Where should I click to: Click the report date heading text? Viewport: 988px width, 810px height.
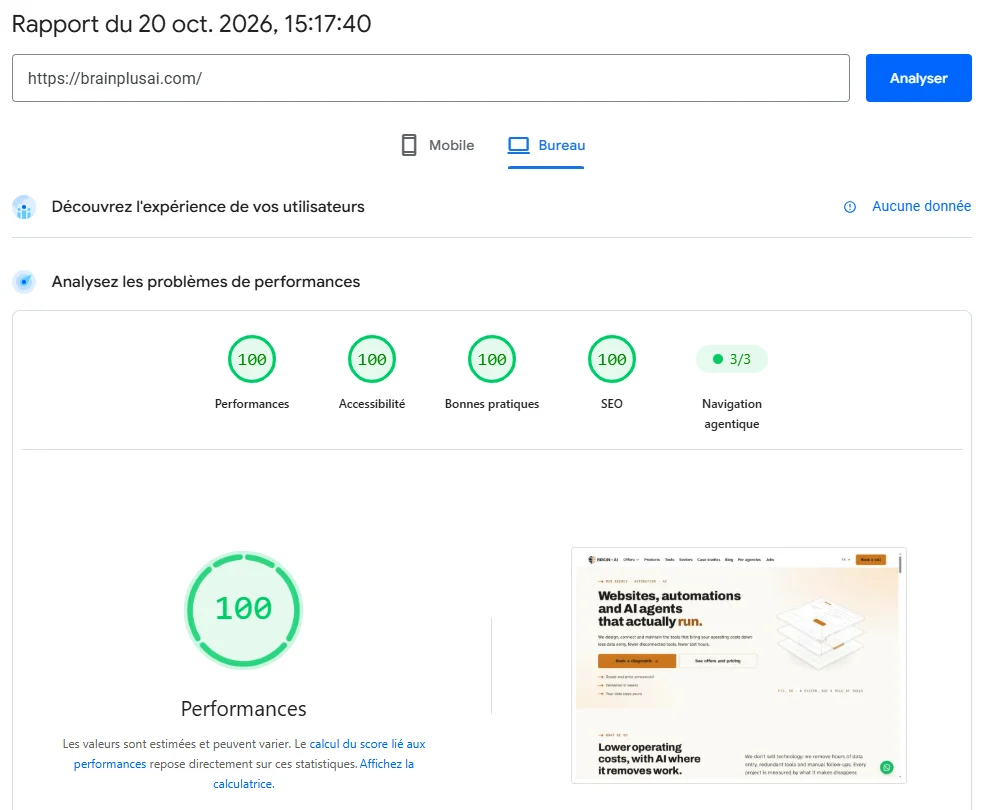192,24
